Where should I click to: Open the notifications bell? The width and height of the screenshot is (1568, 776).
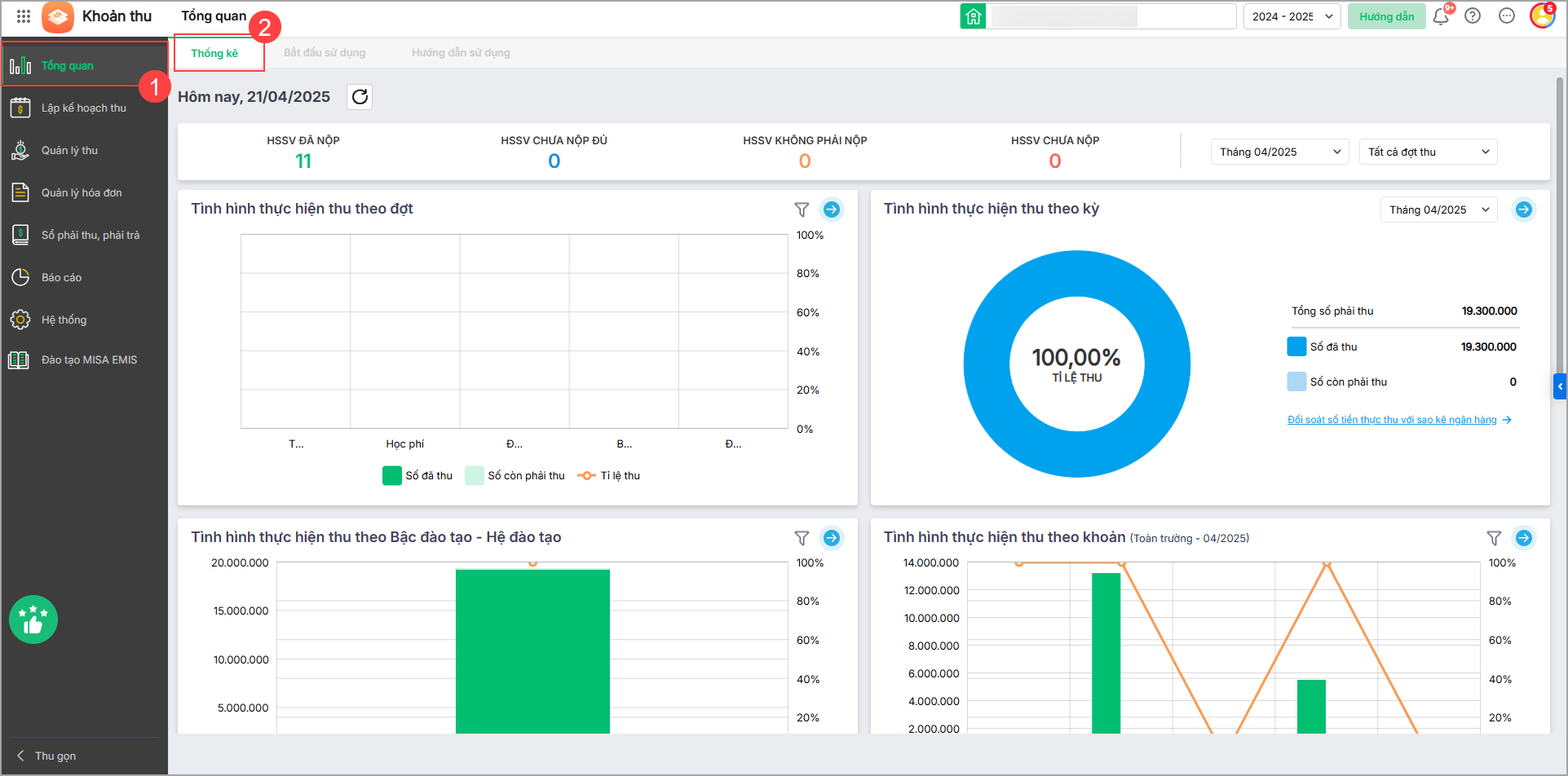pos(1441,16)
